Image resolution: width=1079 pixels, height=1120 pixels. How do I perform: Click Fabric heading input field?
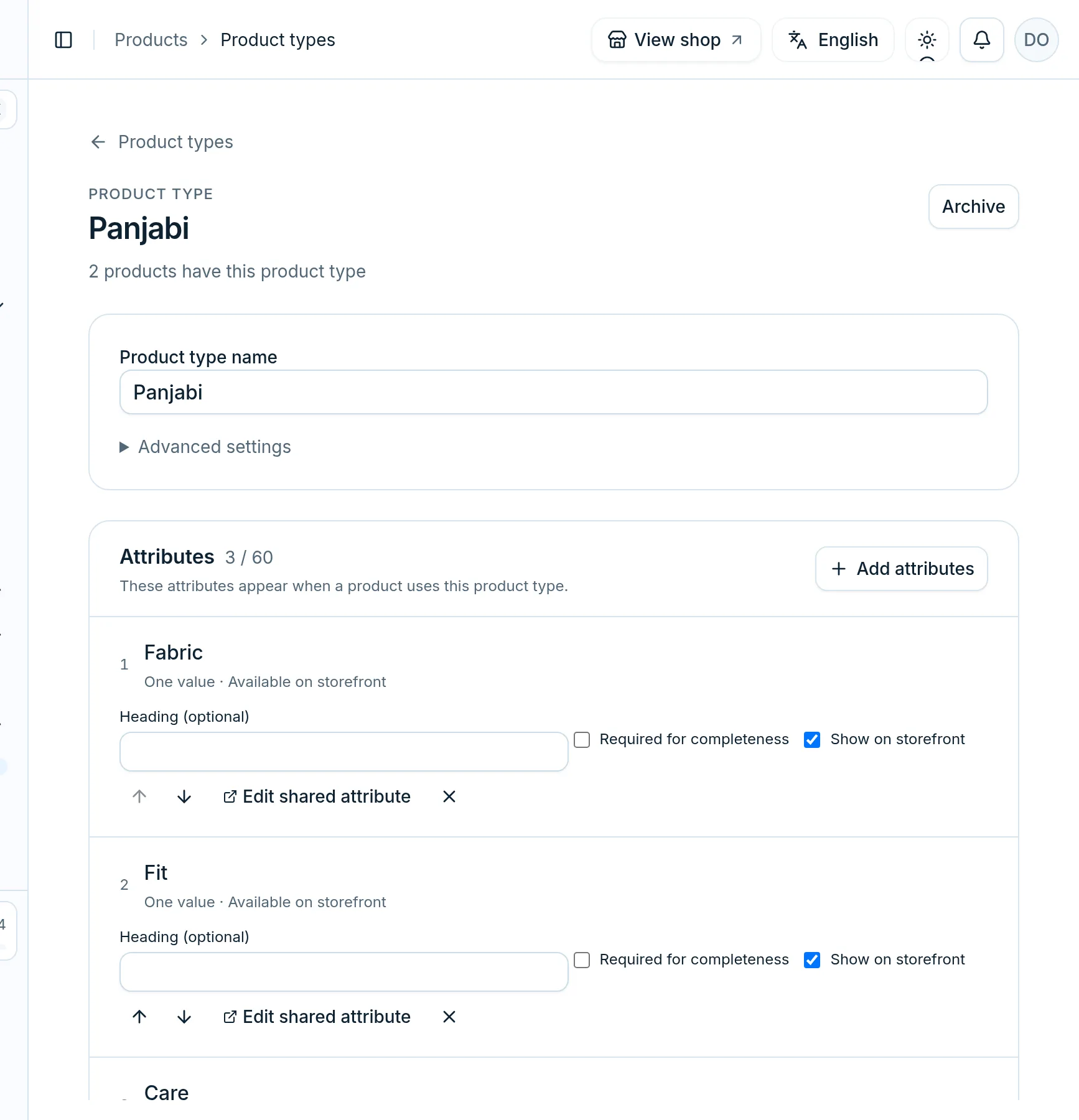pyautogui.click(x=343, y=752)
